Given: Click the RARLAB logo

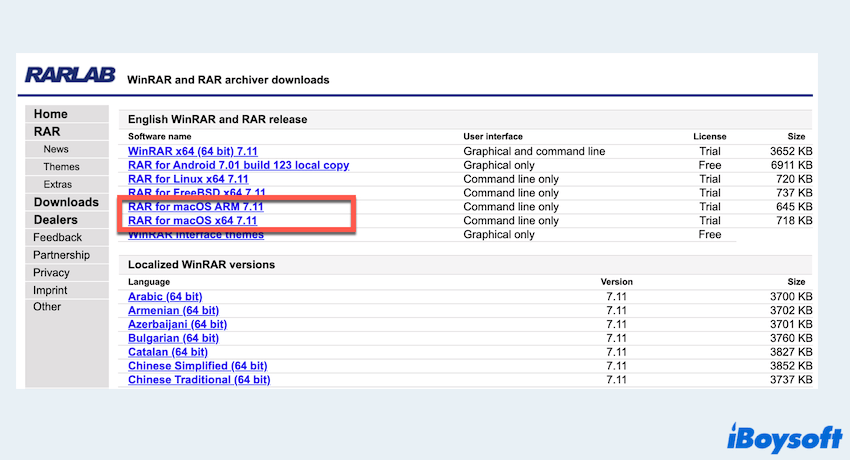Looking at the screenshot, I should tap(70, 77).
